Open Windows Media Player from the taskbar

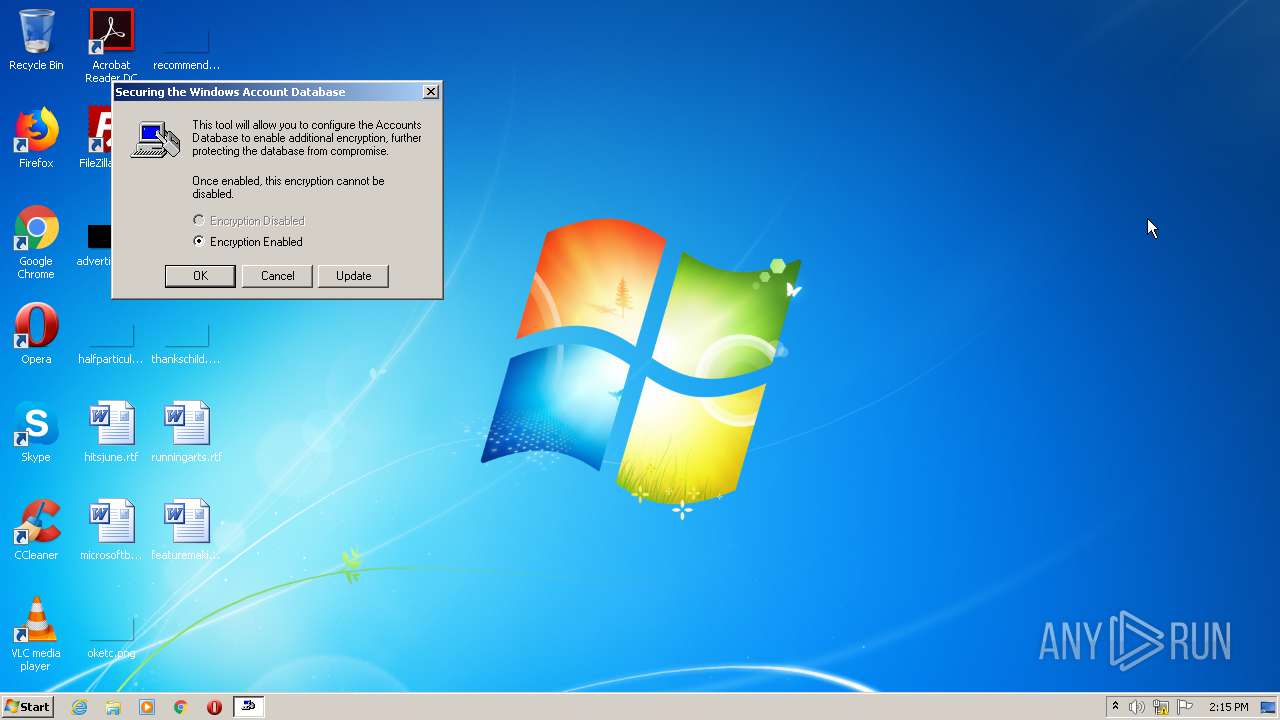(x=147, y=707)
